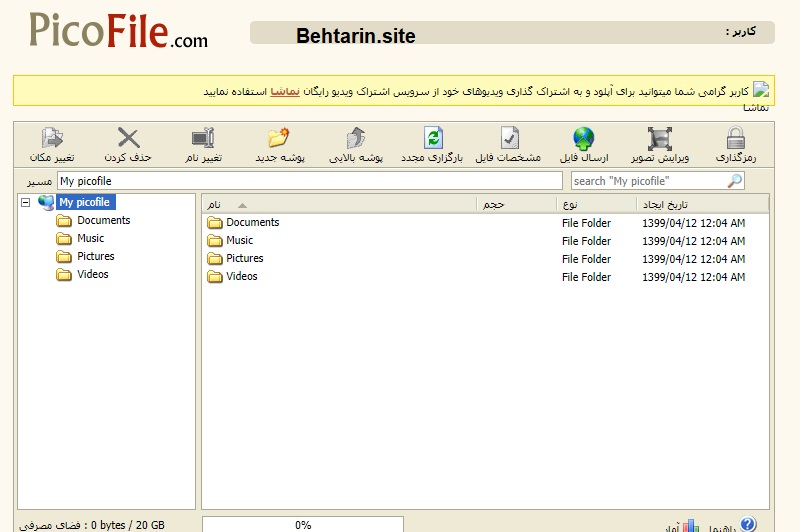Click the Documents folder icon in the tree
800x532 pixels.
(64, 220)
